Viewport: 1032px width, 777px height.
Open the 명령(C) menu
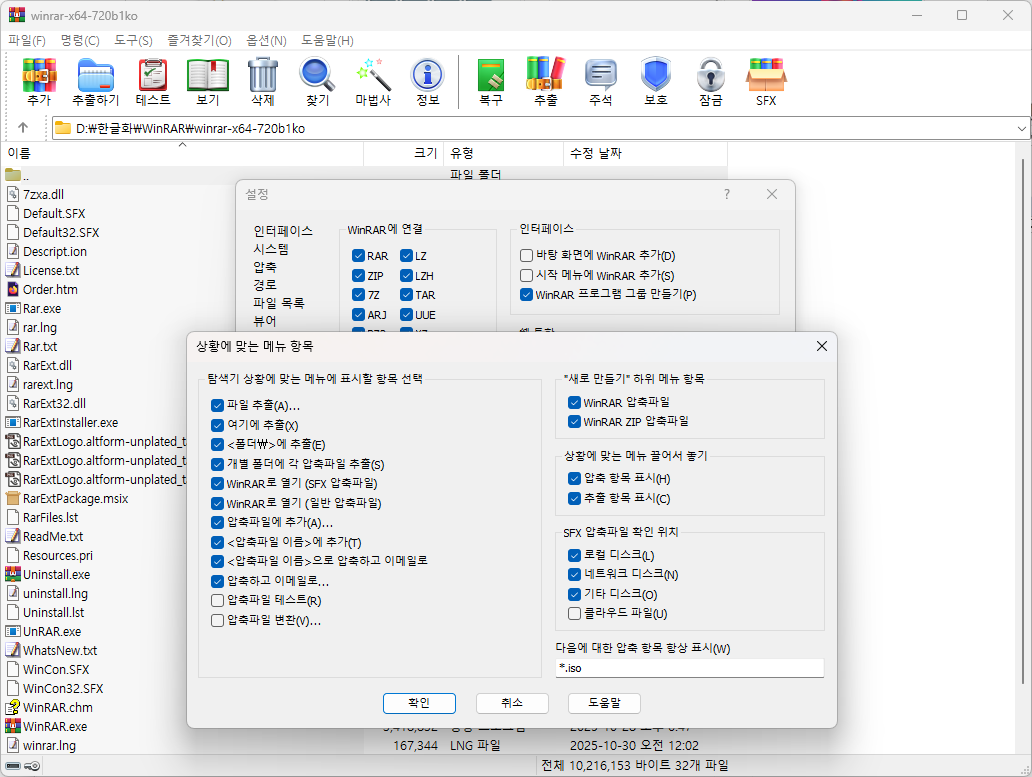(80, 41)
